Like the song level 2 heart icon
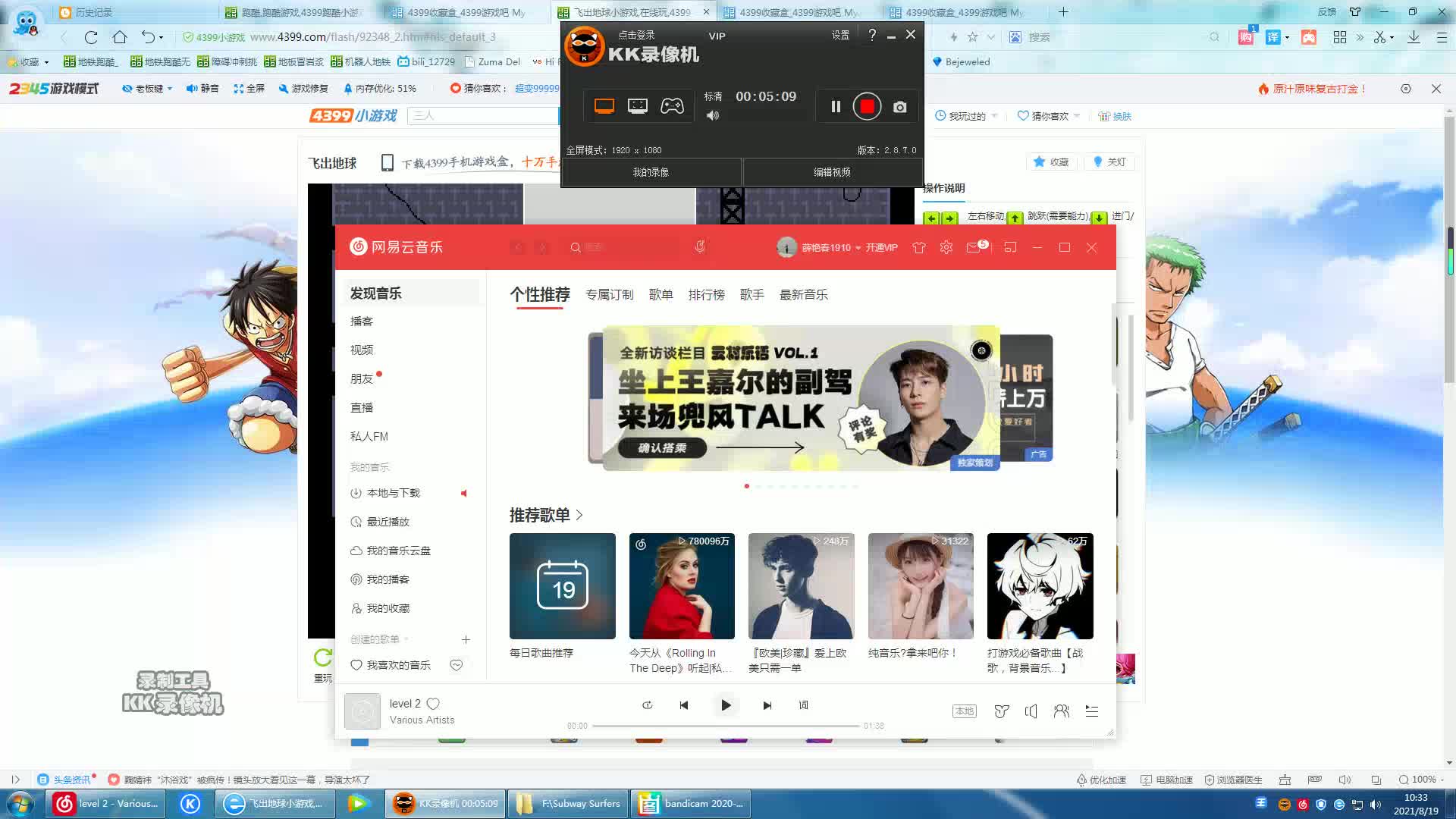The height and width of the screenshot is (819, 1456). pyautogui.click(x=433, y=704)
